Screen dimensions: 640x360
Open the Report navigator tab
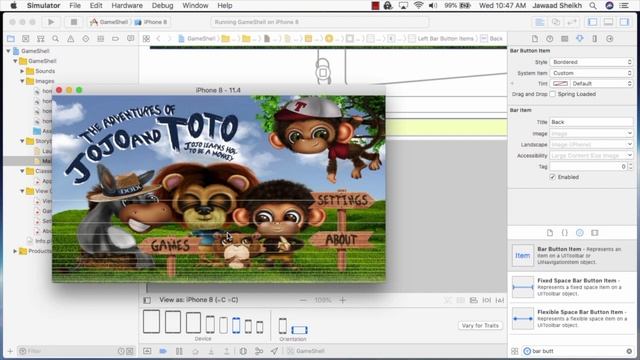[x=131, y=39]
